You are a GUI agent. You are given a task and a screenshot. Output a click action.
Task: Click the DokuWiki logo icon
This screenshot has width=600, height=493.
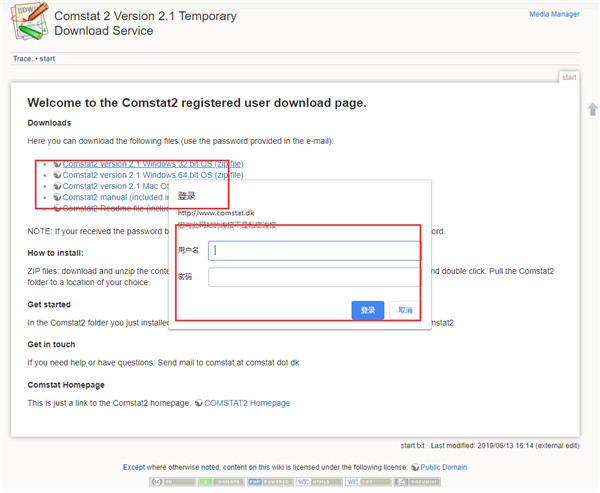click(29, 21)
